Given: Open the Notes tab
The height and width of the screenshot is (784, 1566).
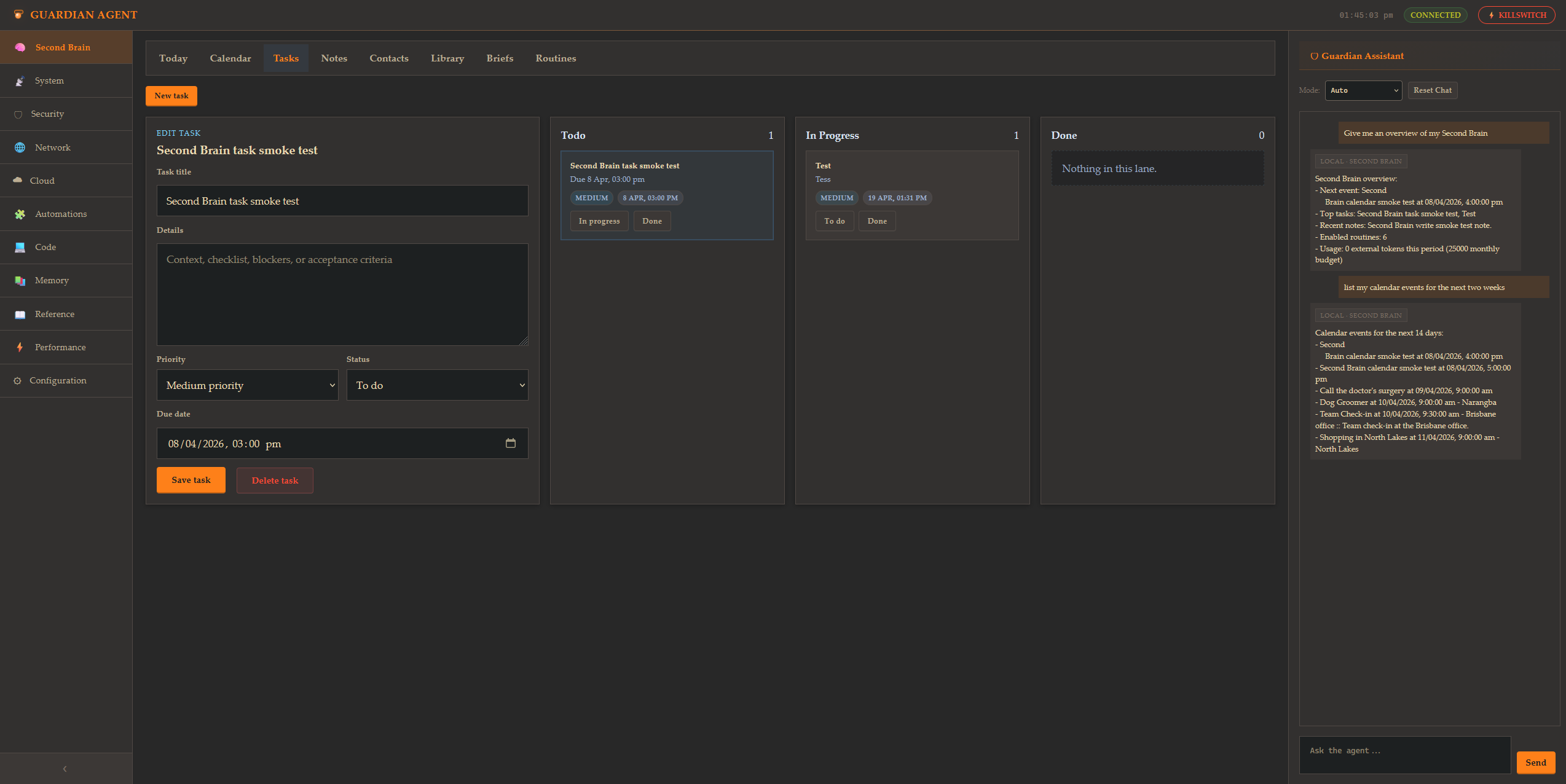Looking at the screenshot, I should tap(334, 58).
